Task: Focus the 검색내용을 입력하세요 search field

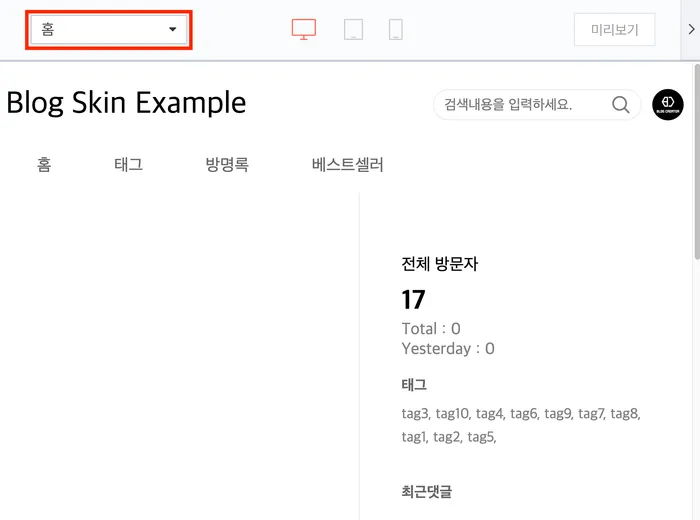Action: pyautogui.click(x=537, y=104)
